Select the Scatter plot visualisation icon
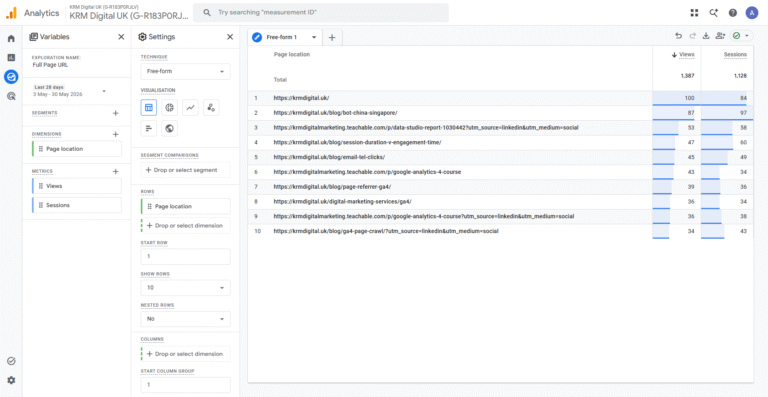 (211, 107)
